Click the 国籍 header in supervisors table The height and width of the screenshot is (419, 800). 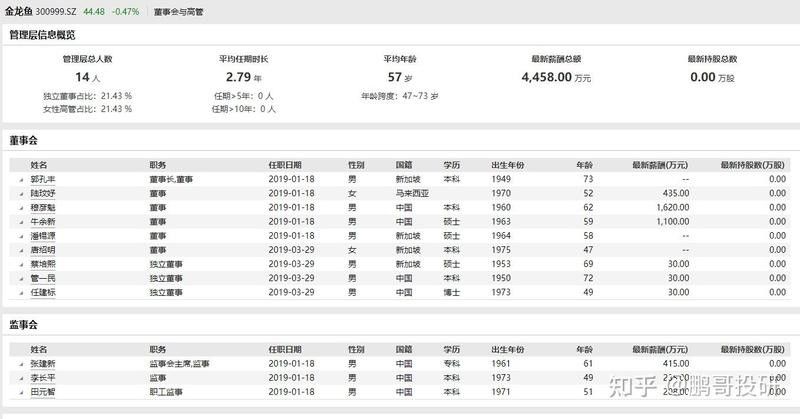pyautogui.click(x=403, y=349)
